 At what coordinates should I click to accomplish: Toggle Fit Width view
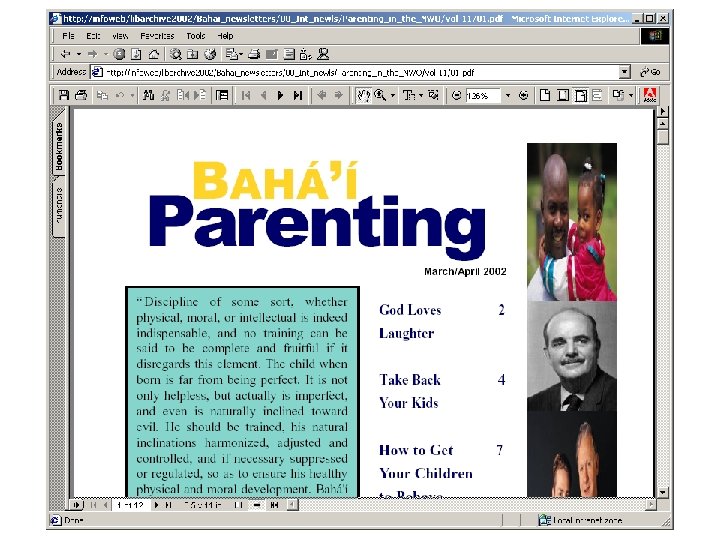[580, 95]
